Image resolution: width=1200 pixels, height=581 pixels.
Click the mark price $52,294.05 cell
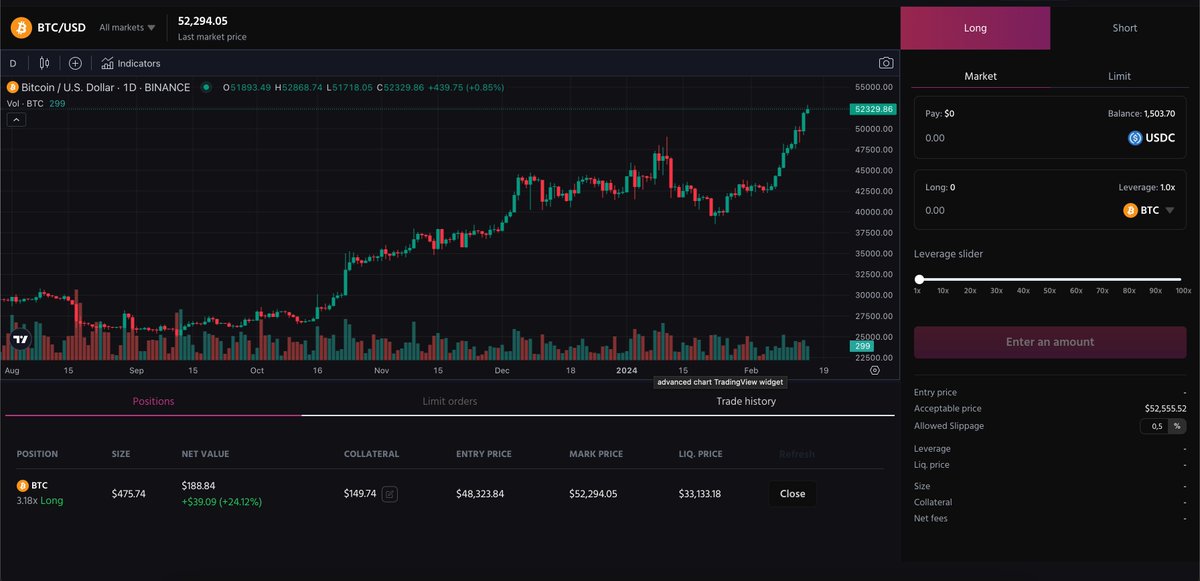tap(595, 493)
